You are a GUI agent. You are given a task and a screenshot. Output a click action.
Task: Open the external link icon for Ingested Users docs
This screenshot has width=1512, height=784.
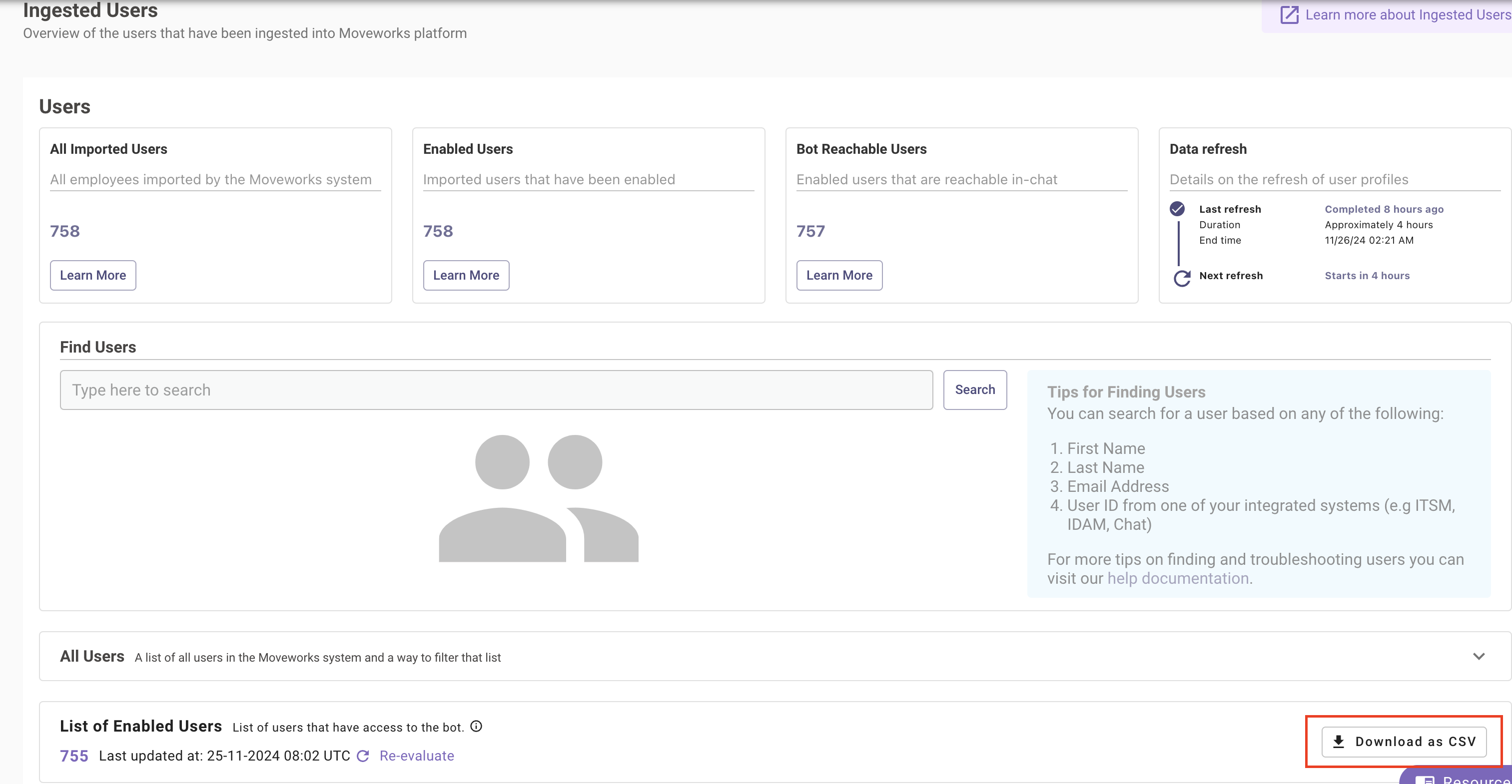pyautogui.click(x=1289, y=14)
